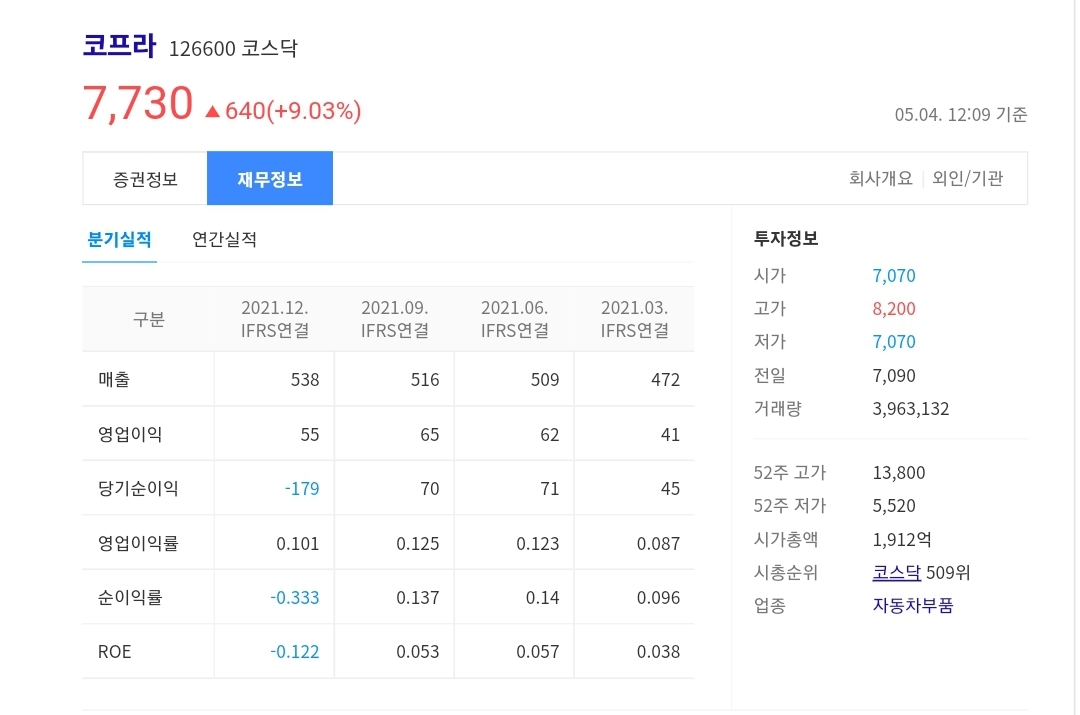Select the negative 당기순이익 value -179
The image size is (1080, 715).
[301, 487]
